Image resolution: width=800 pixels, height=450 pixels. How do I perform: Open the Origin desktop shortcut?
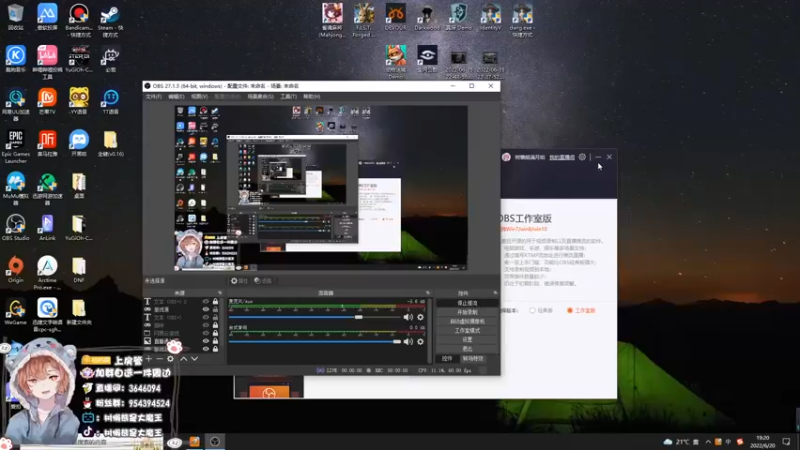tap(15, 269)
